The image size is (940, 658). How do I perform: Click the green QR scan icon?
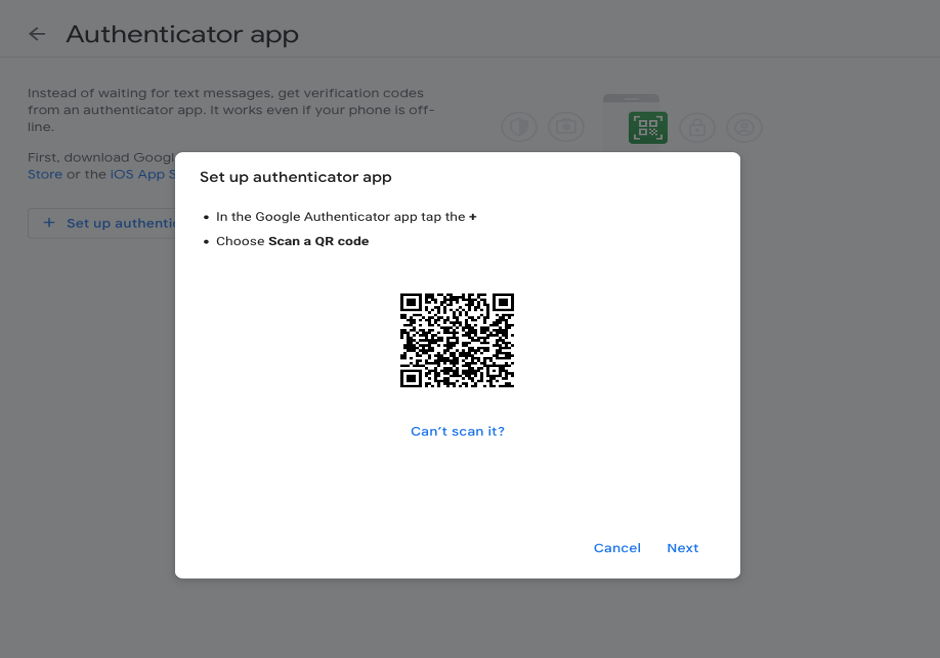click(x=647, y=127)
